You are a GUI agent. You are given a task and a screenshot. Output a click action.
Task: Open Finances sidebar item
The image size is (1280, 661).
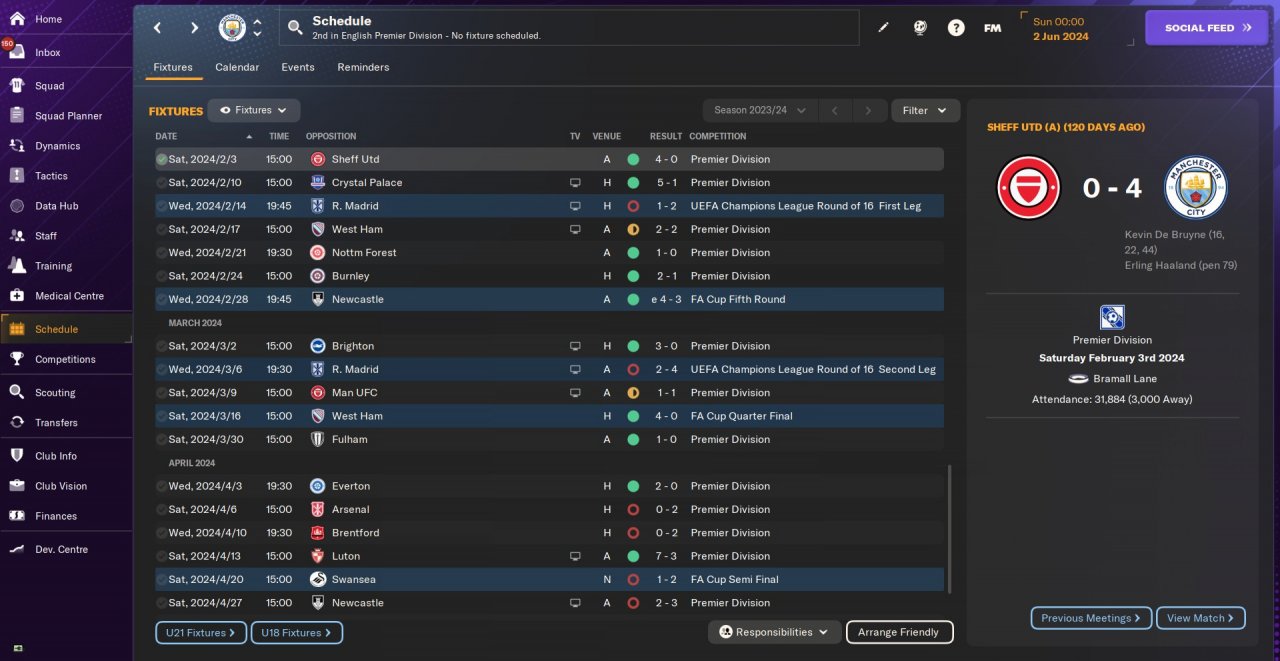click(x=55, y=516)
